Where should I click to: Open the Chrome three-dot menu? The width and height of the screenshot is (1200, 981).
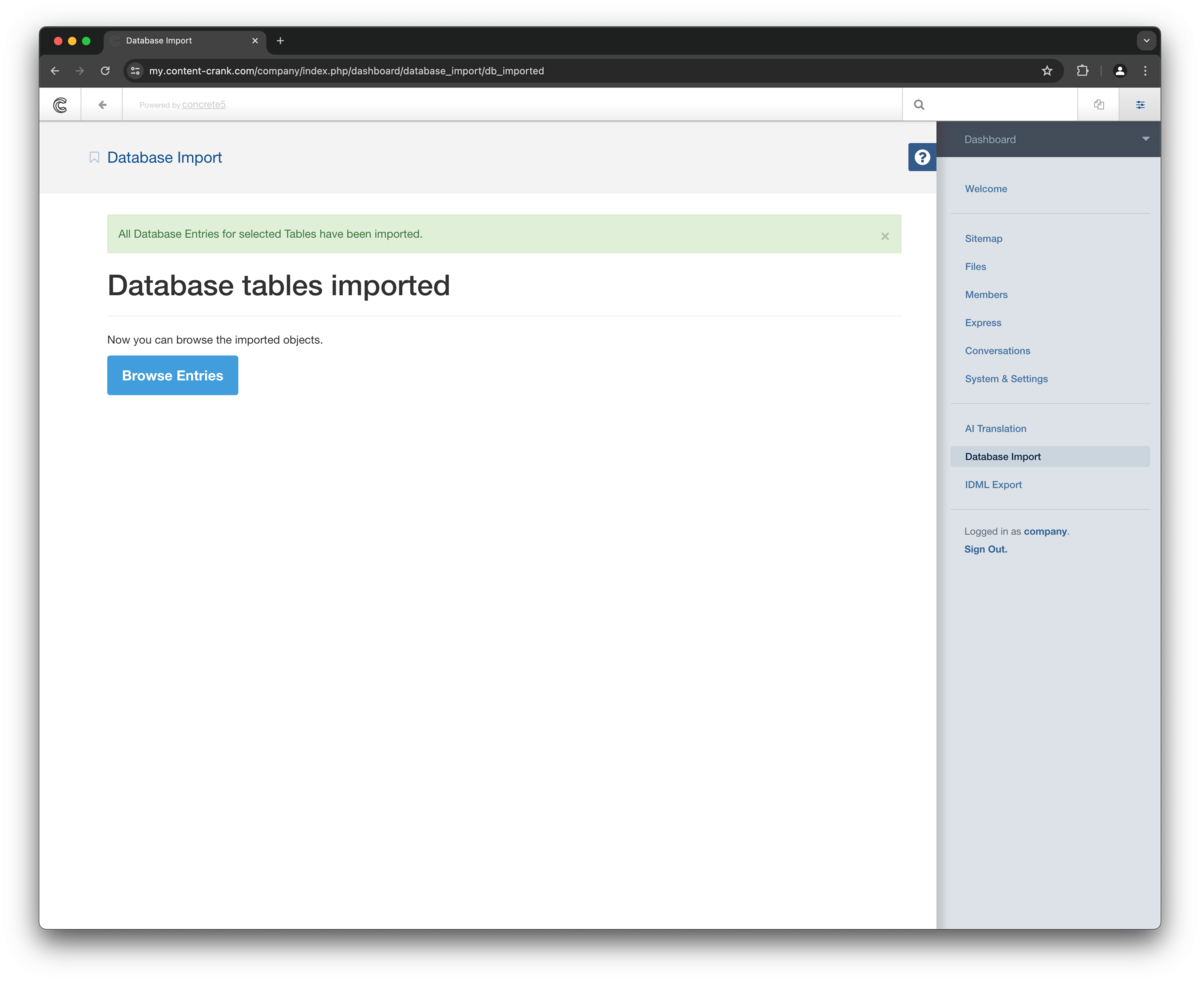coord(1145,71)
